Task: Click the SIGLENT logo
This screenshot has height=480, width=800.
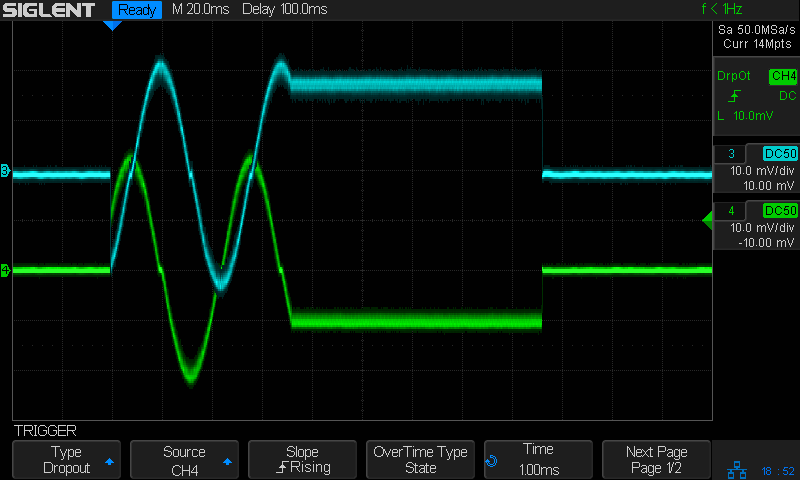Action: 49,10
